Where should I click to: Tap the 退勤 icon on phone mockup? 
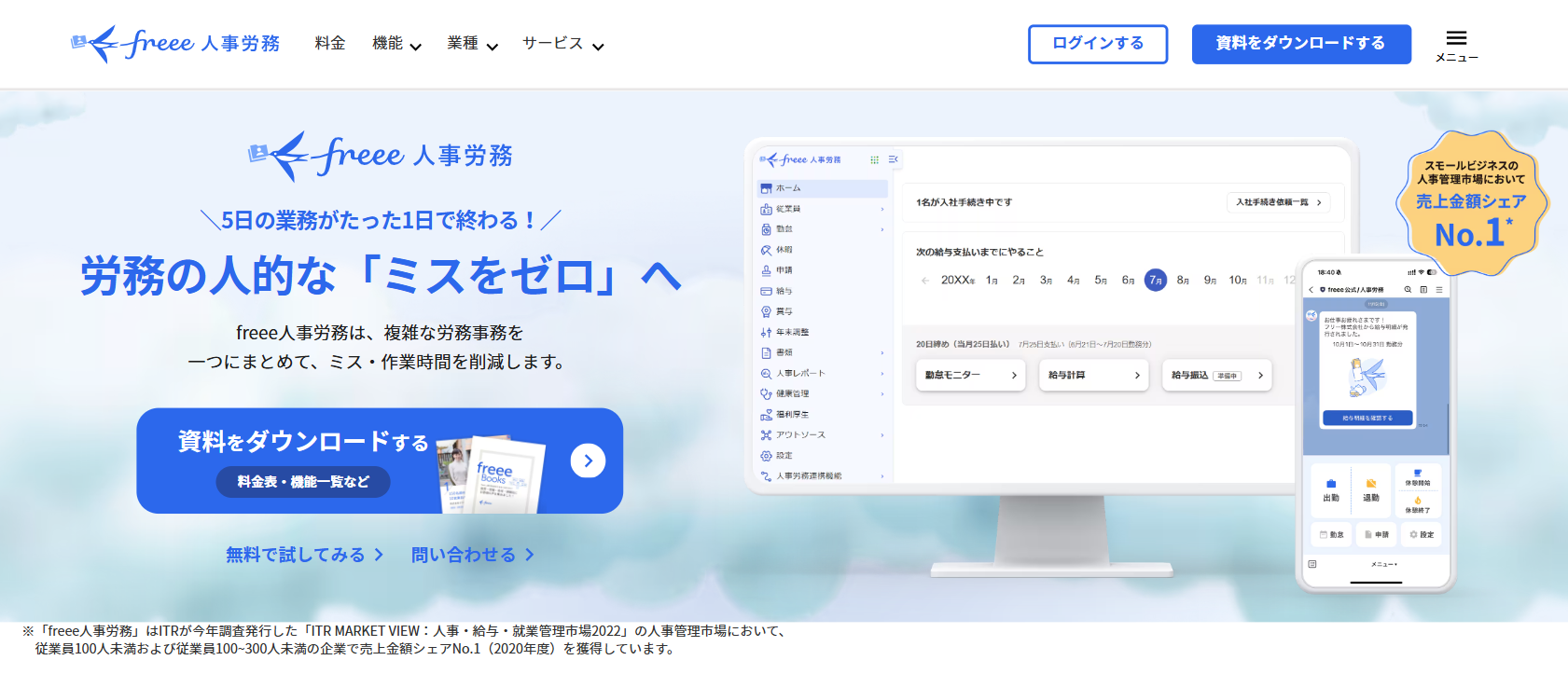pyautogui.click(x=1371, y=484)
